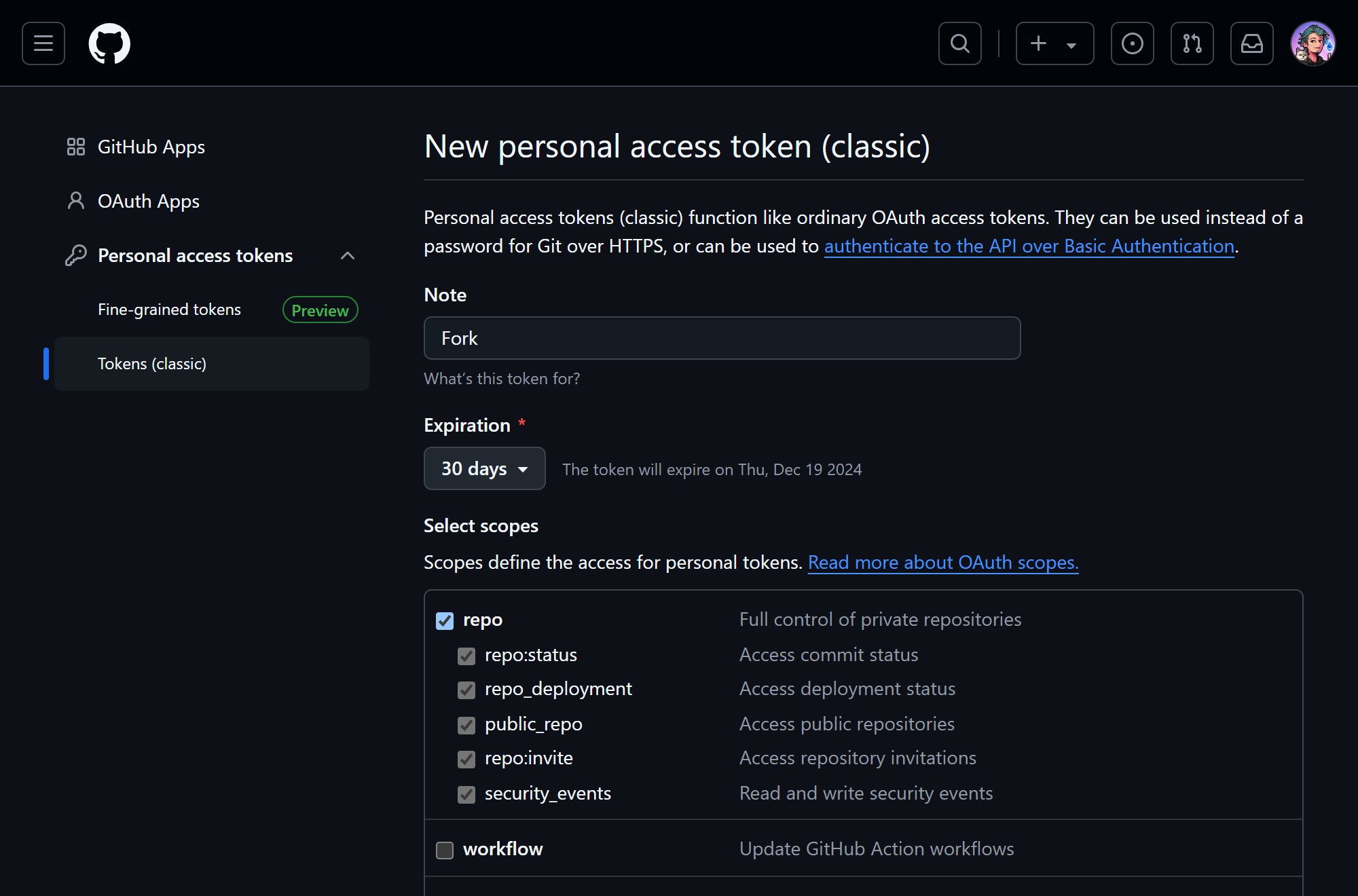Uncheck the repo scope checkbox

445,620
